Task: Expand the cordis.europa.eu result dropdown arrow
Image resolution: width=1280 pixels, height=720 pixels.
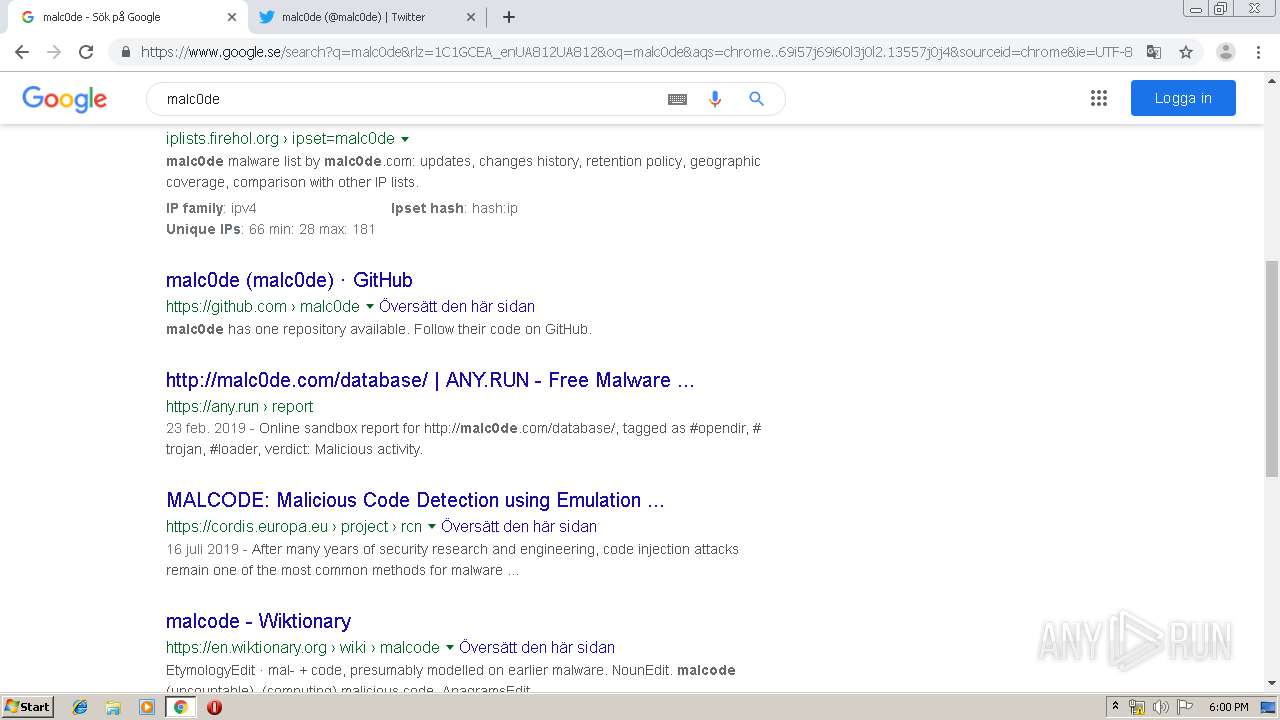Action: click(432, 527)
